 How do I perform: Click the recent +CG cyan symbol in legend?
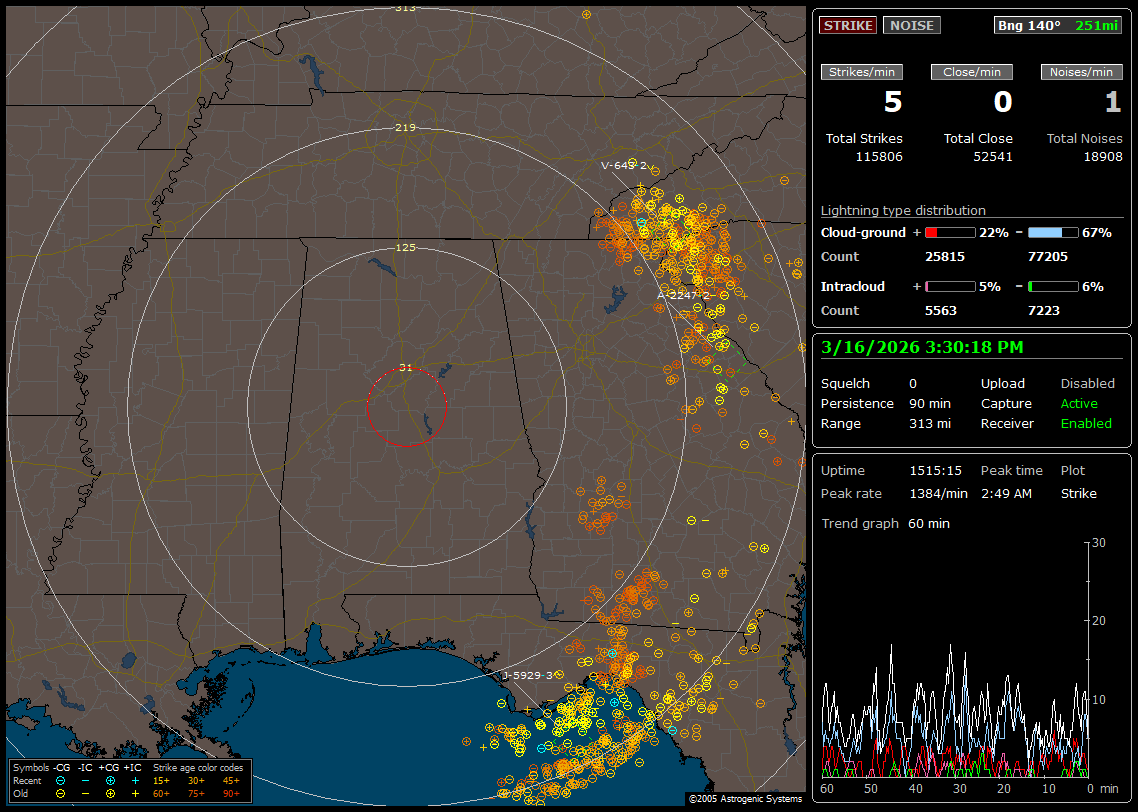pyautogui.click(x=110, y=780)
